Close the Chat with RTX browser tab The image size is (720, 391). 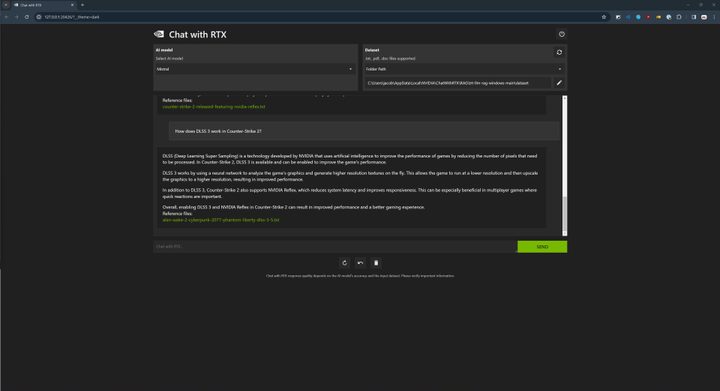[x=72, y=5]
